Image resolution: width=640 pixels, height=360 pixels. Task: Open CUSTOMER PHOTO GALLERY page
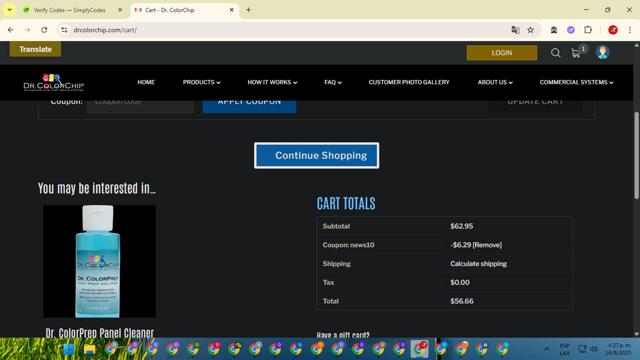pos(409,82)
